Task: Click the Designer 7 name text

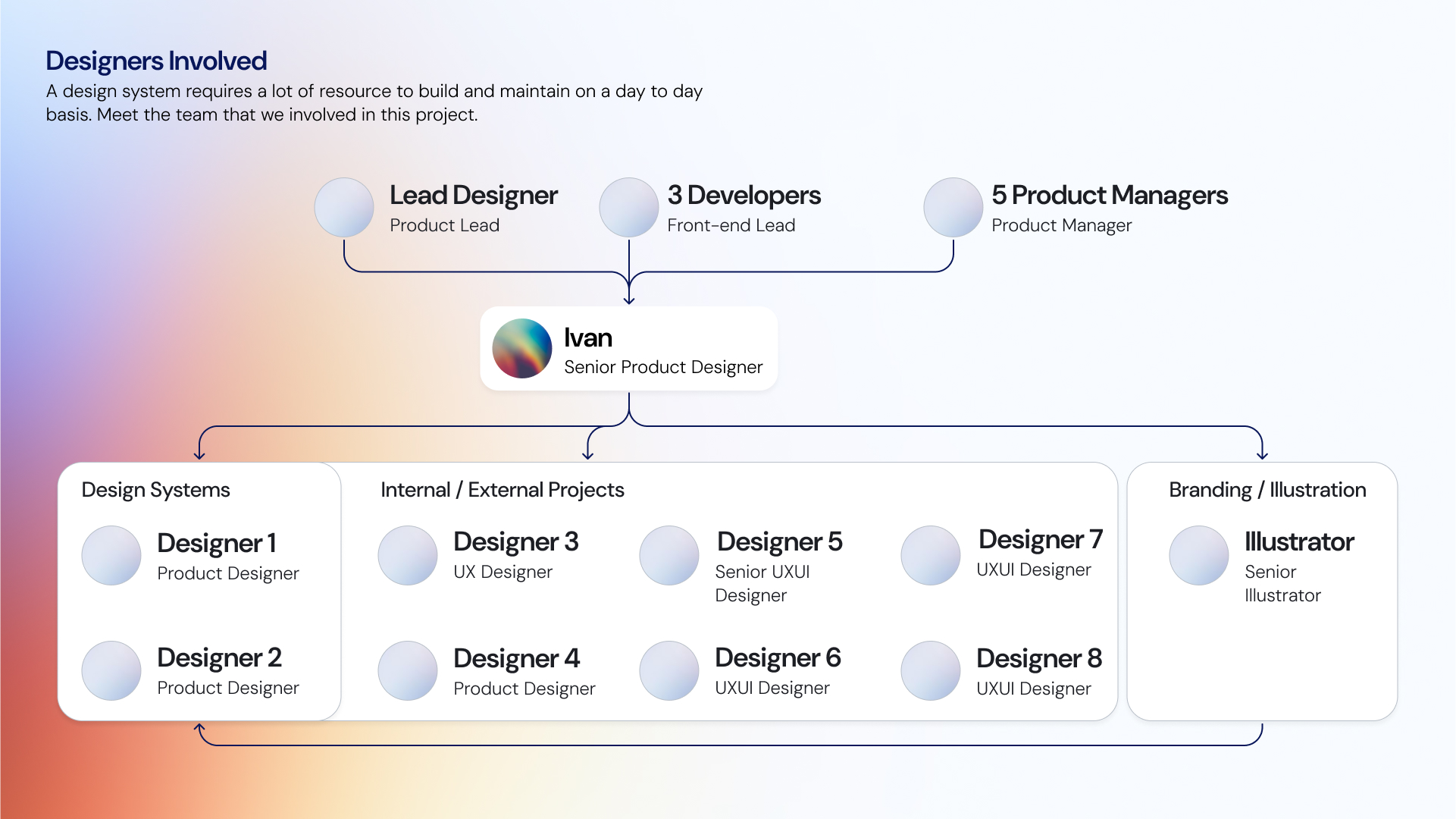Action: [x=1040, y=539]
